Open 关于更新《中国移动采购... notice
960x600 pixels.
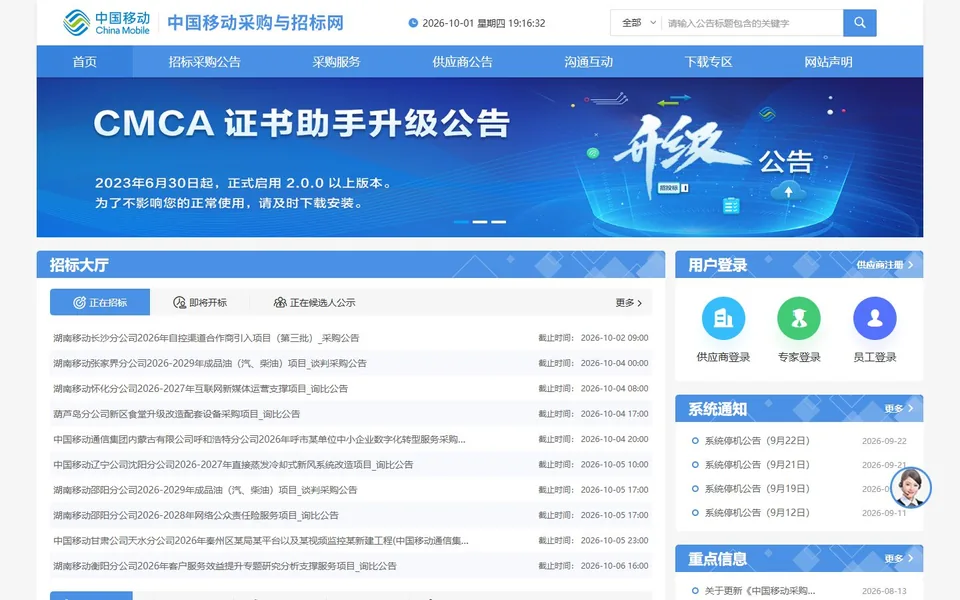760,591
